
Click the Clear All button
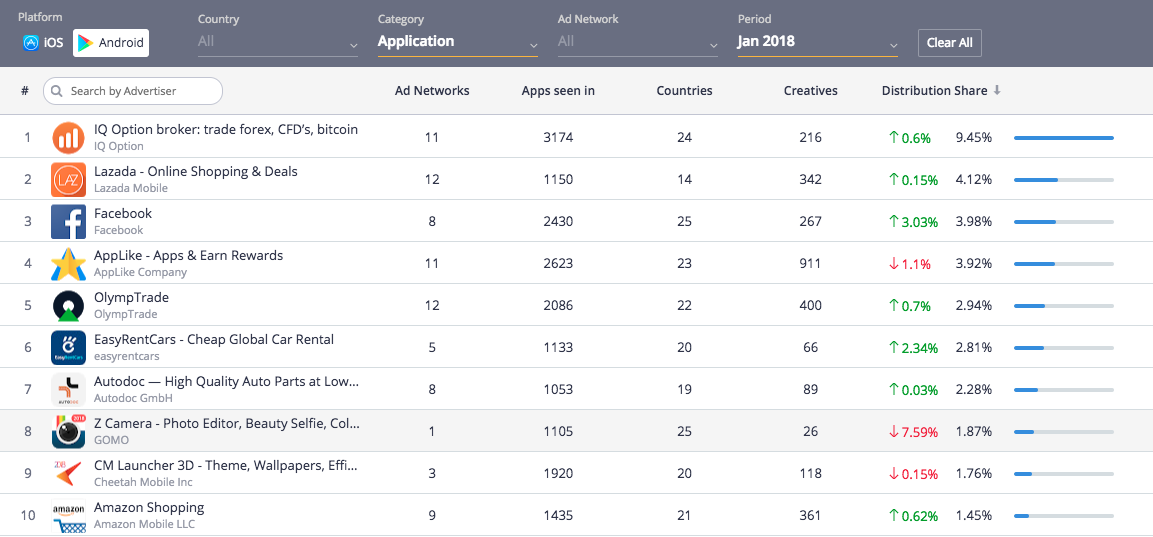click(949, 43)
